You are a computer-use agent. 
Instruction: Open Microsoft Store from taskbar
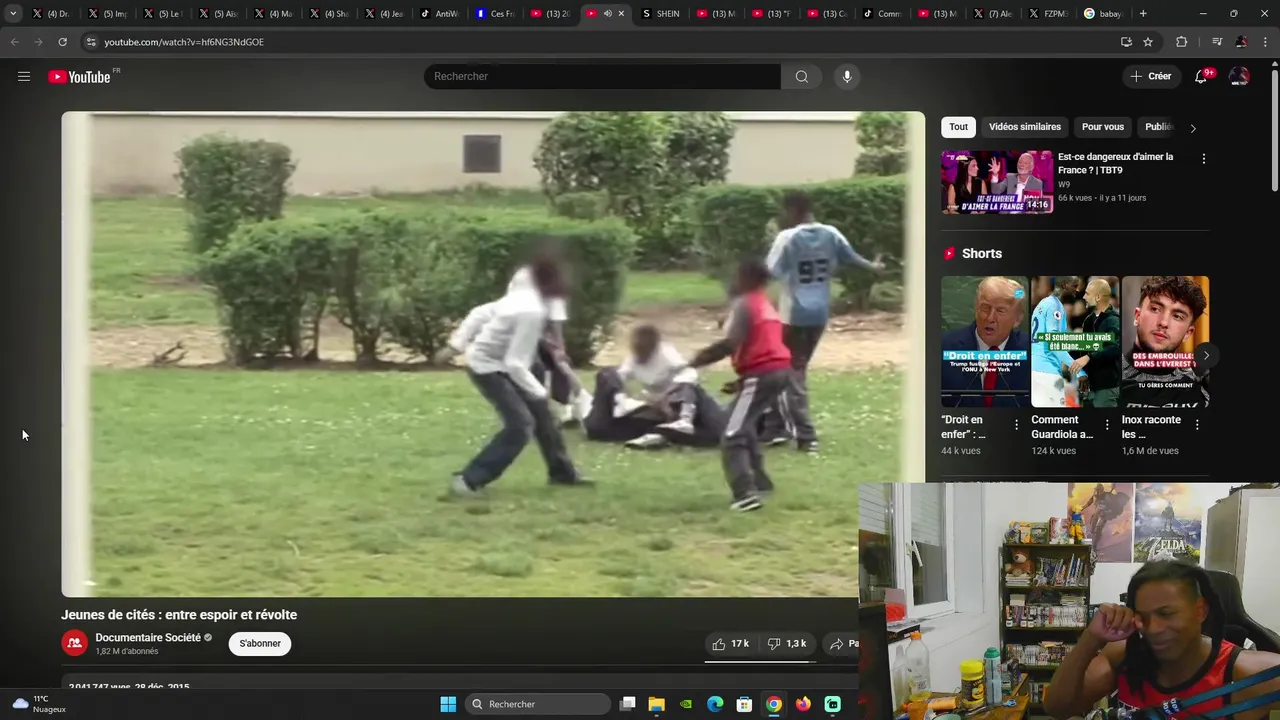pos(744,704)
